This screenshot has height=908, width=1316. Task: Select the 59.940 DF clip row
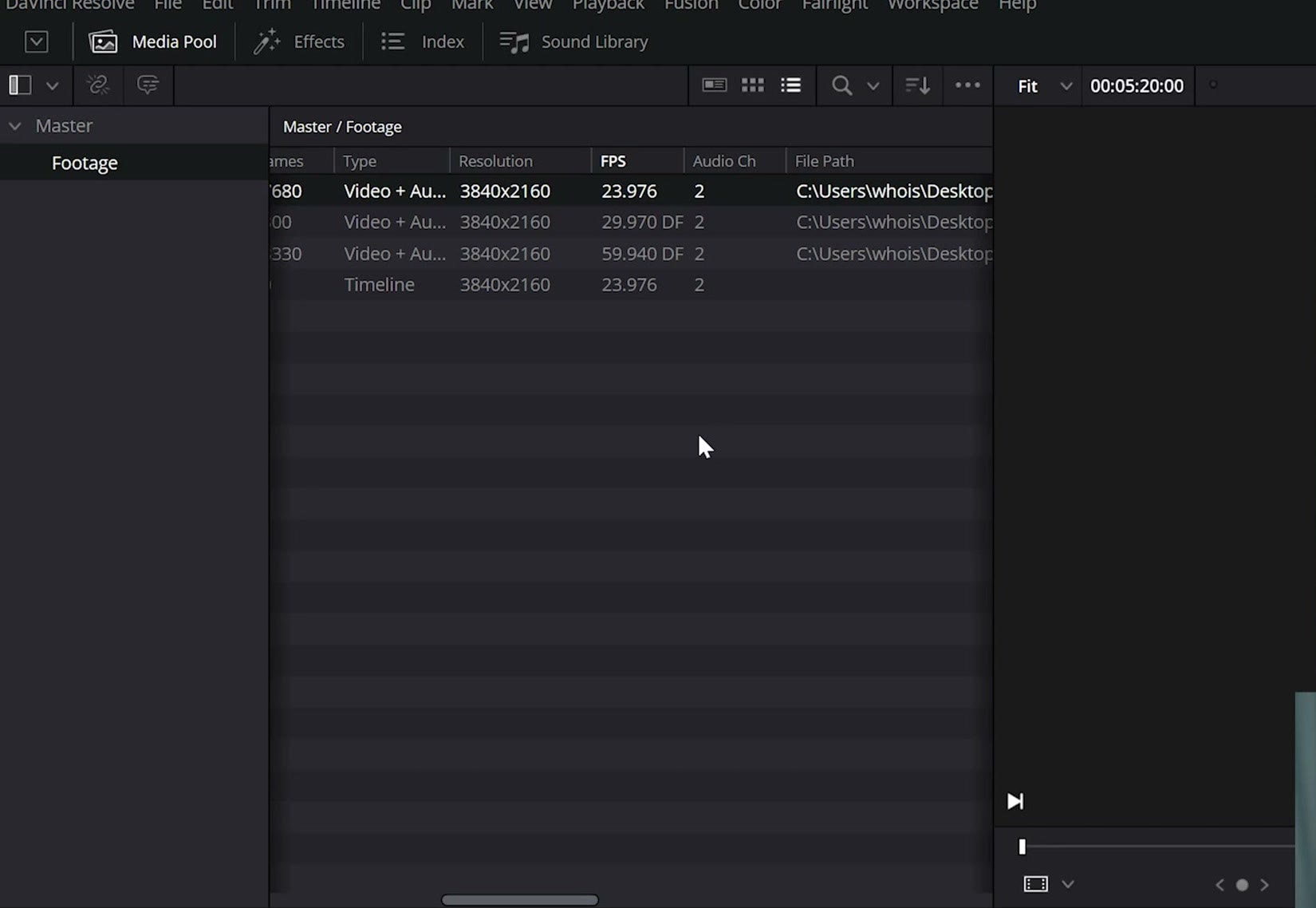tap(631, 254)
